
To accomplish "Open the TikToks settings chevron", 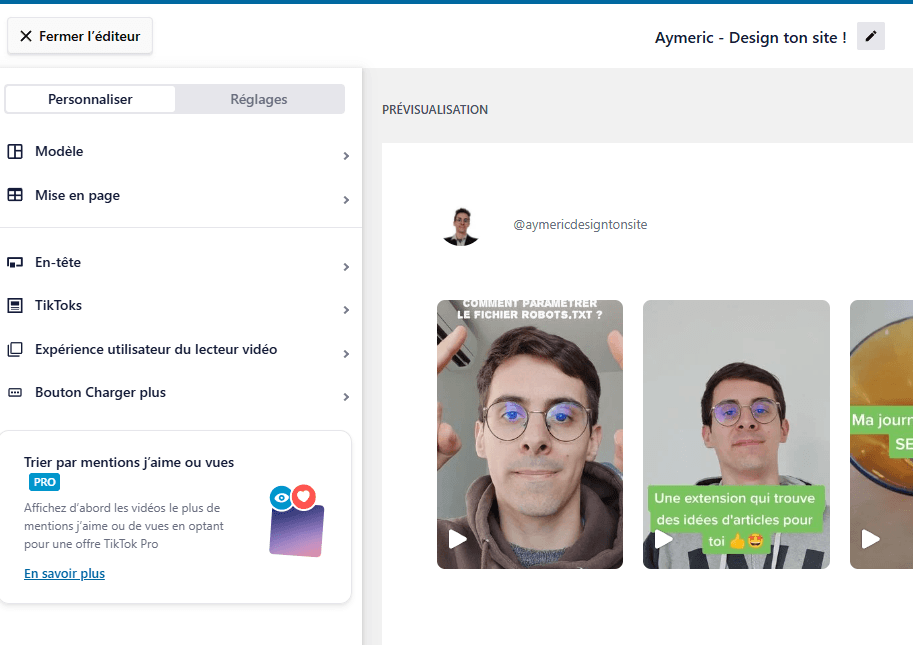I will click(x=346, y=310).
